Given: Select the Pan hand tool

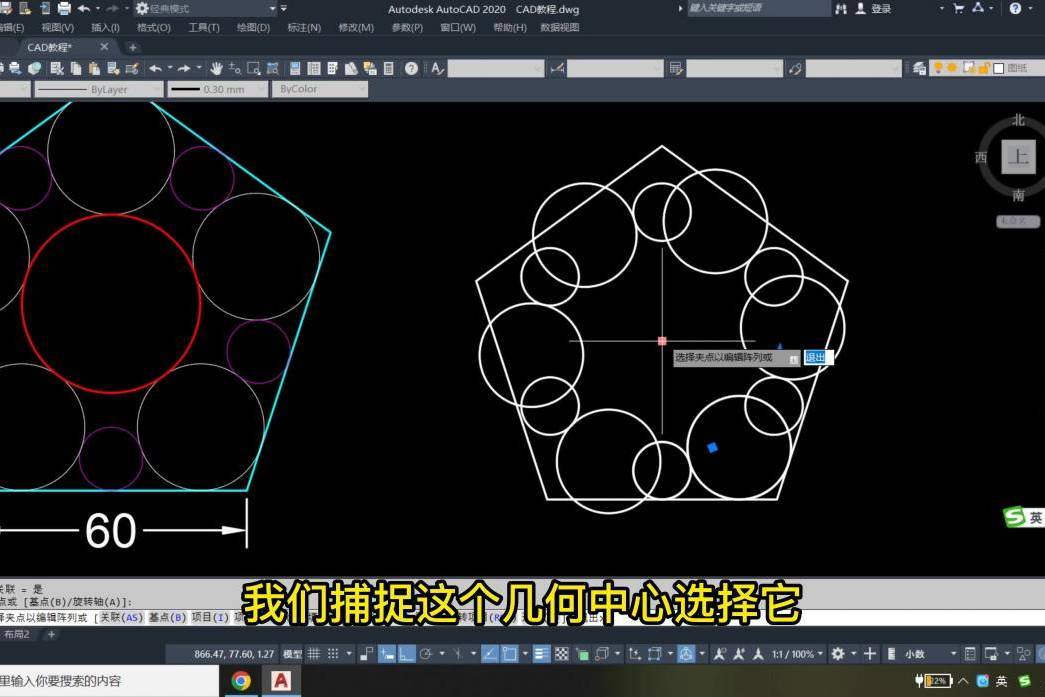Looking at the screenshot, I should [216, 68].
